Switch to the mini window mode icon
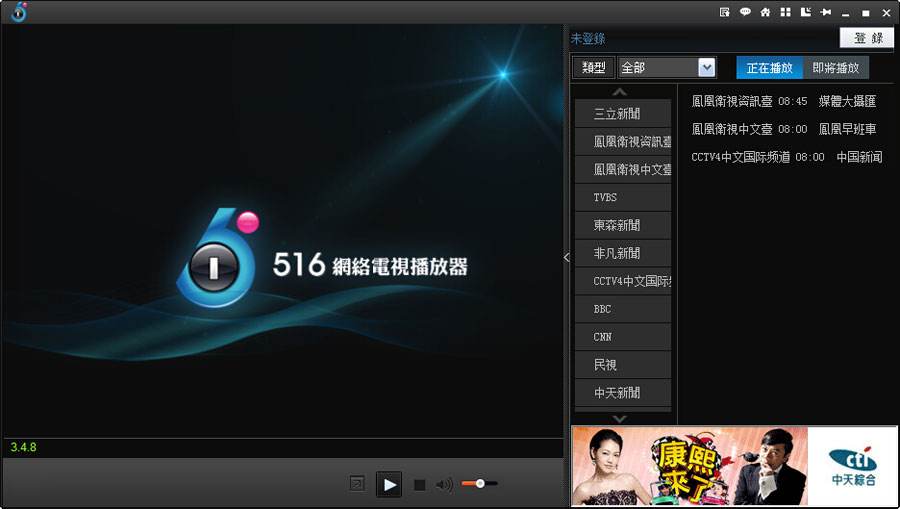This screenshot has height=509, width=900. pyautogui.click(x=806, y=12)
